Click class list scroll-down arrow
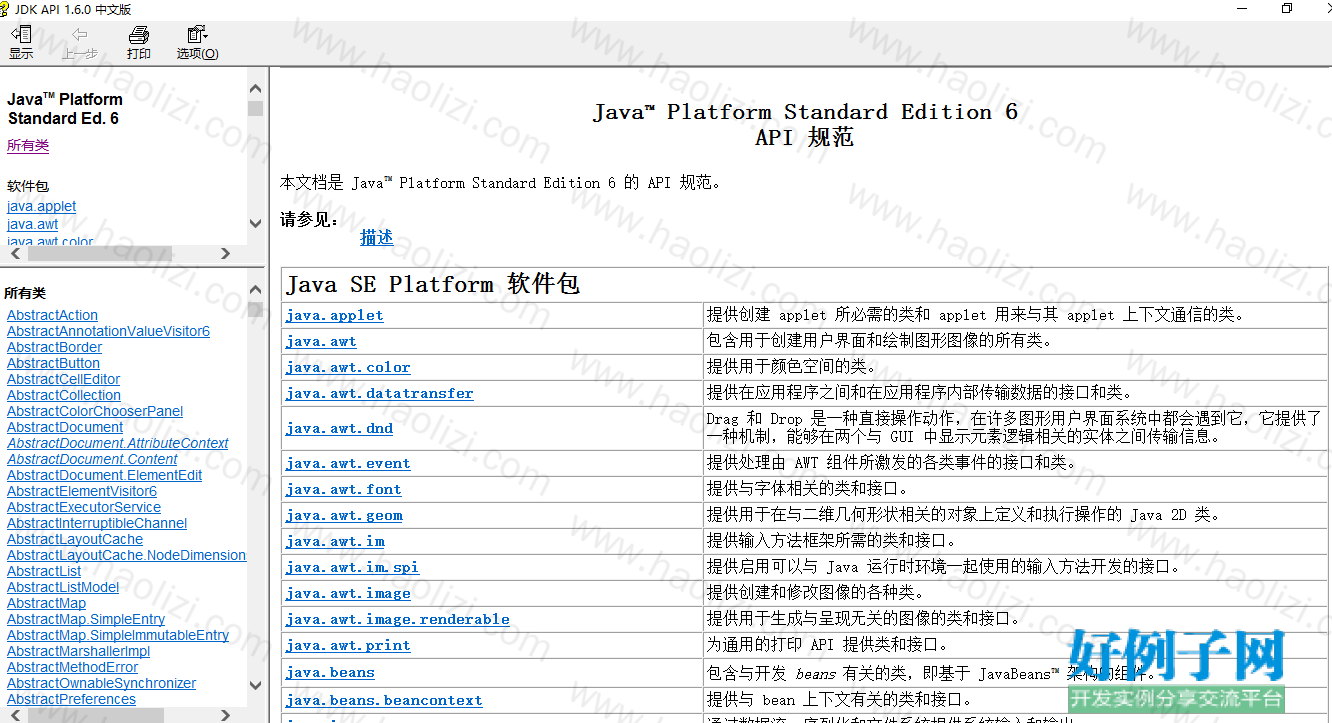 tap(255, 686)
